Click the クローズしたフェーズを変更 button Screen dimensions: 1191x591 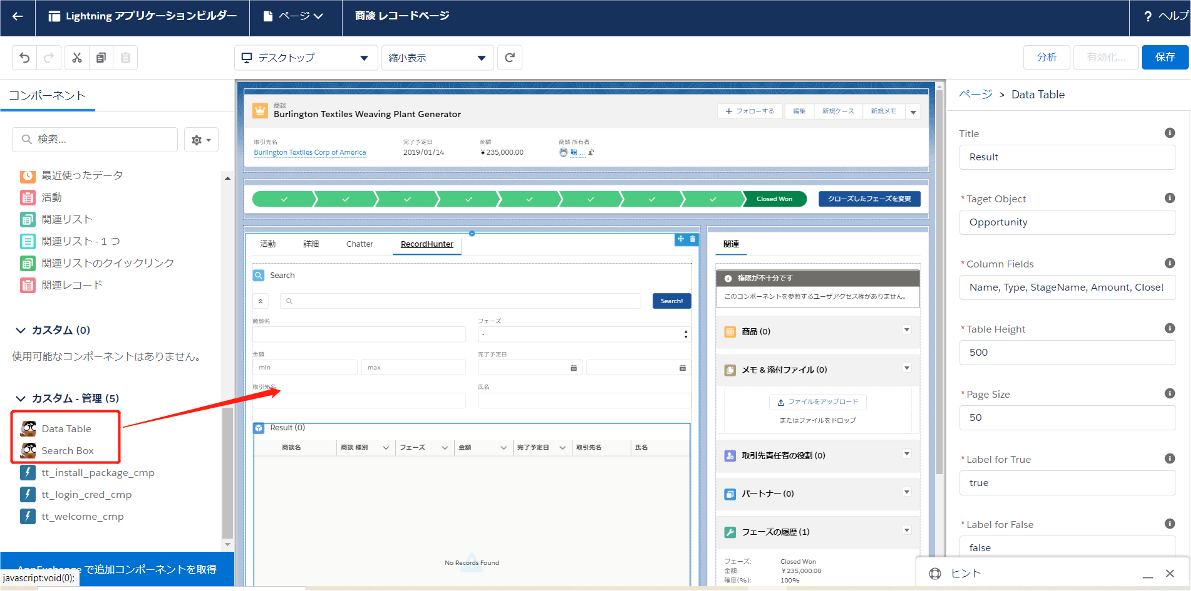click(869, 199)
